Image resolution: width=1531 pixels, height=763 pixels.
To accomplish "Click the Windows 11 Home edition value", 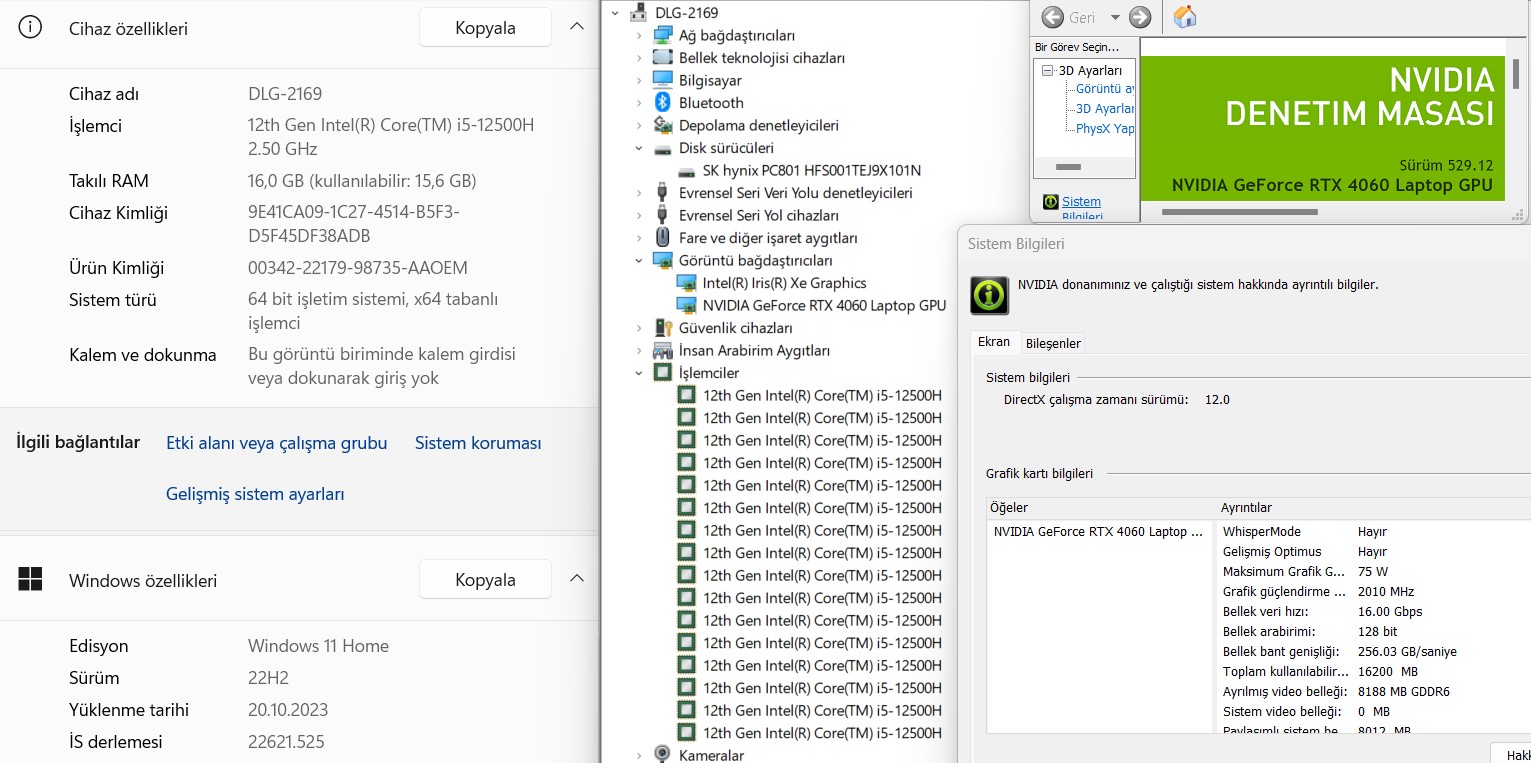I will tap(318, 646).
